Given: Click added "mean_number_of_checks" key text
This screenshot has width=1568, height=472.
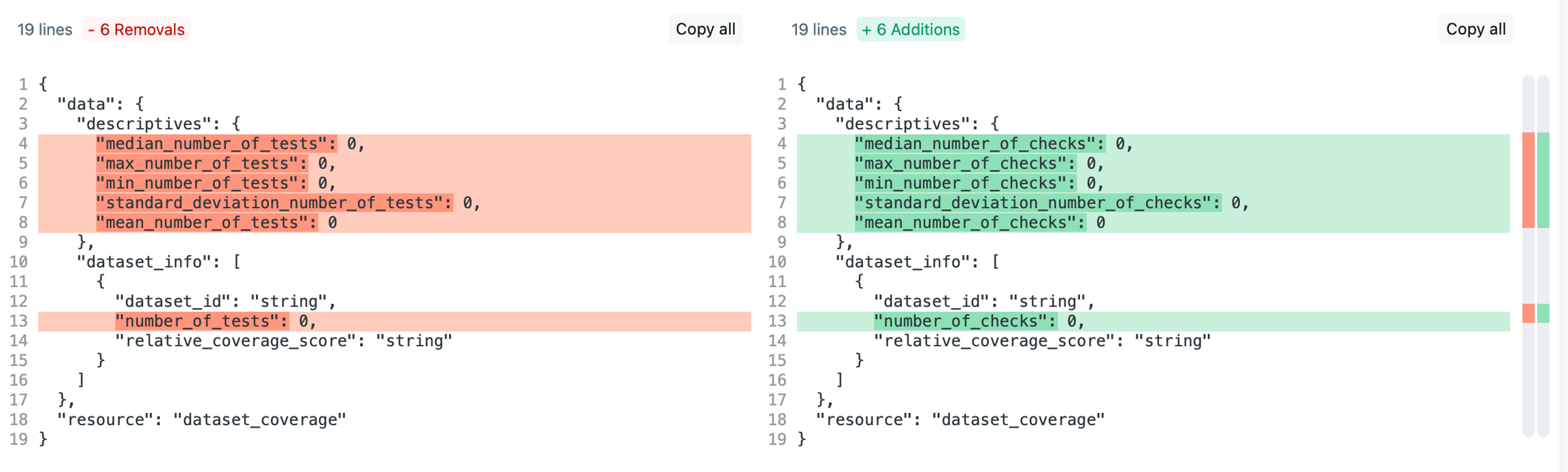Looking at the screenshot, I should 969,222.
